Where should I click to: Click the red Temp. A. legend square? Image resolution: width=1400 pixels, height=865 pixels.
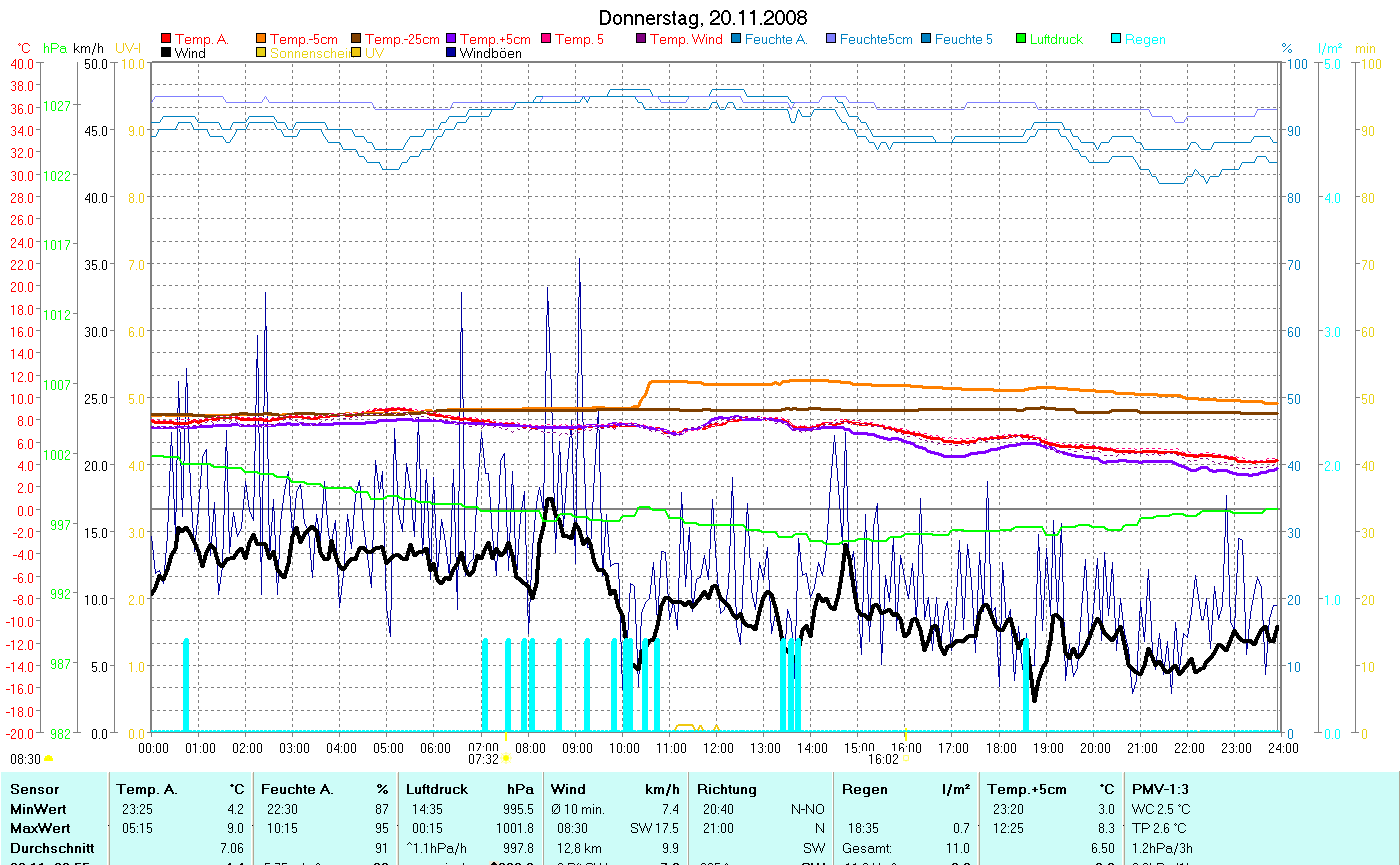(166, 40)
